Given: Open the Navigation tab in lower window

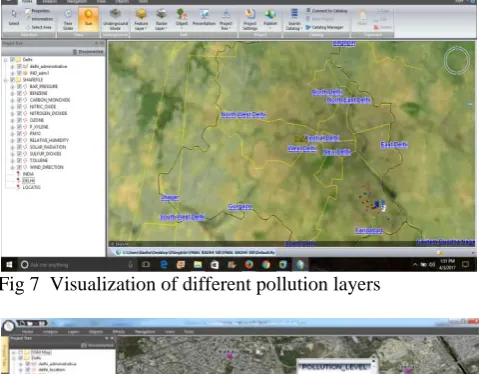Looking at the screenshot, I should [x=145, y=332].
